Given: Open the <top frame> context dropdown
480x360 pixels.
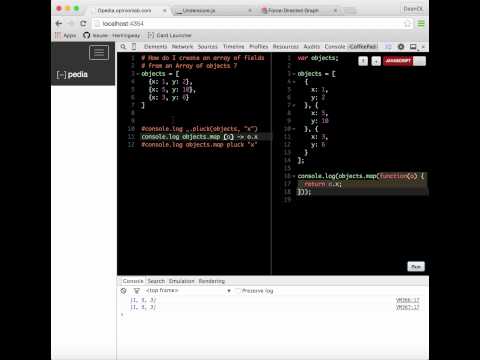Looking at the screenshot, I should coord(188,291).
